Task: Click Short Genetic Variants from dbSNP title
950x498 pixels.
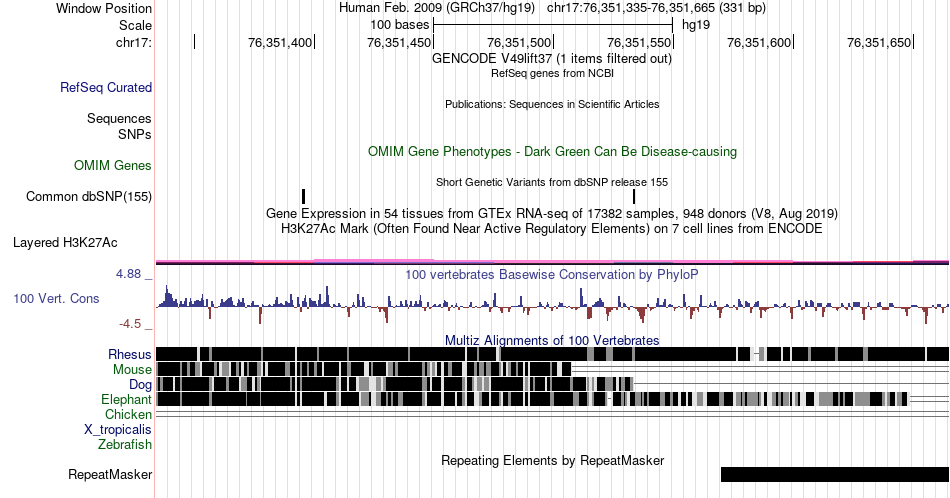Action: 552,182
